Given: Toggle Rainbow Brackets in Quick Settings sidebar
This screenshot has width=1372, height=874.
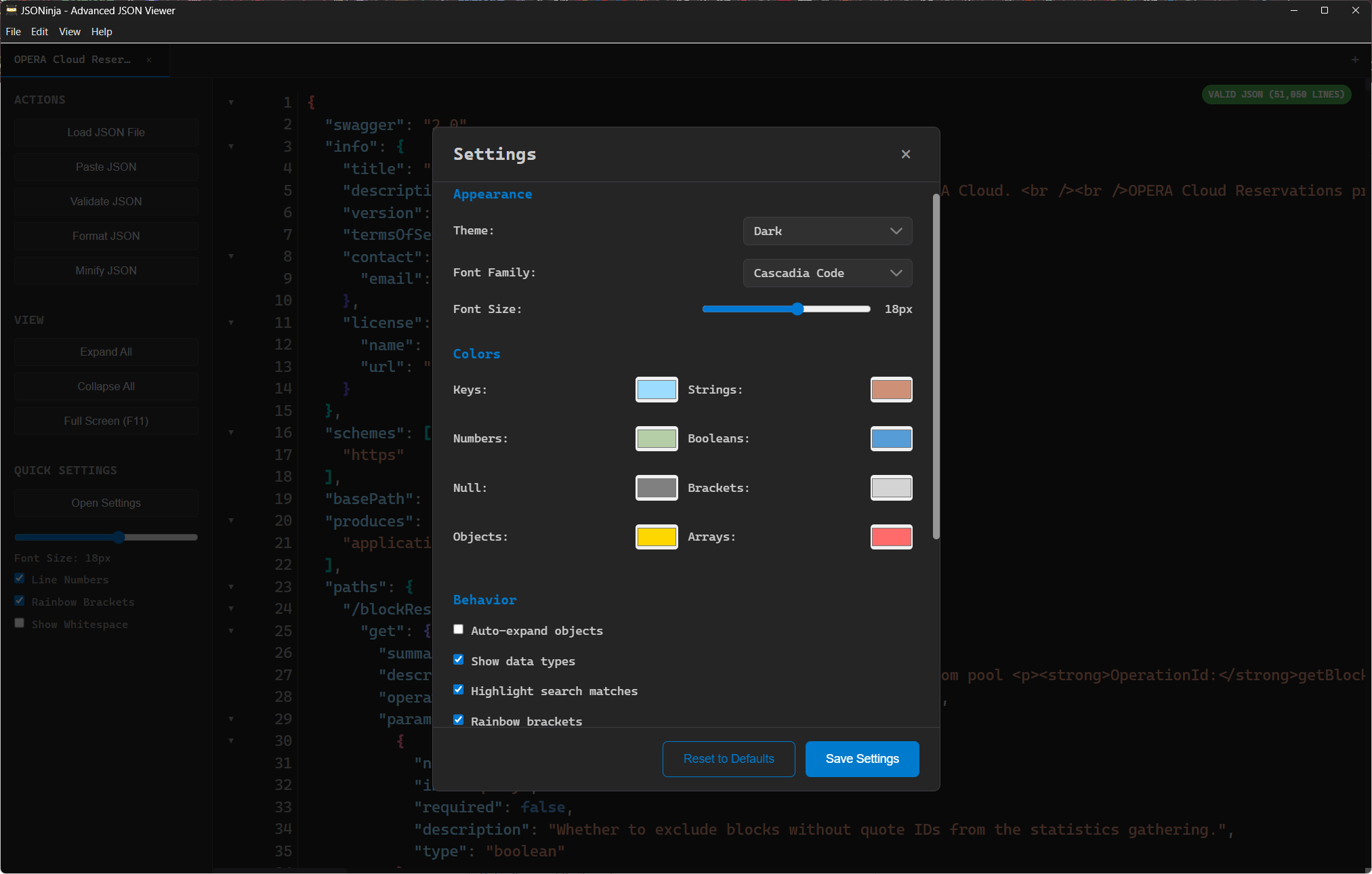Looking at the screenshot, I should pyautogui.click(x=20, y=601).
